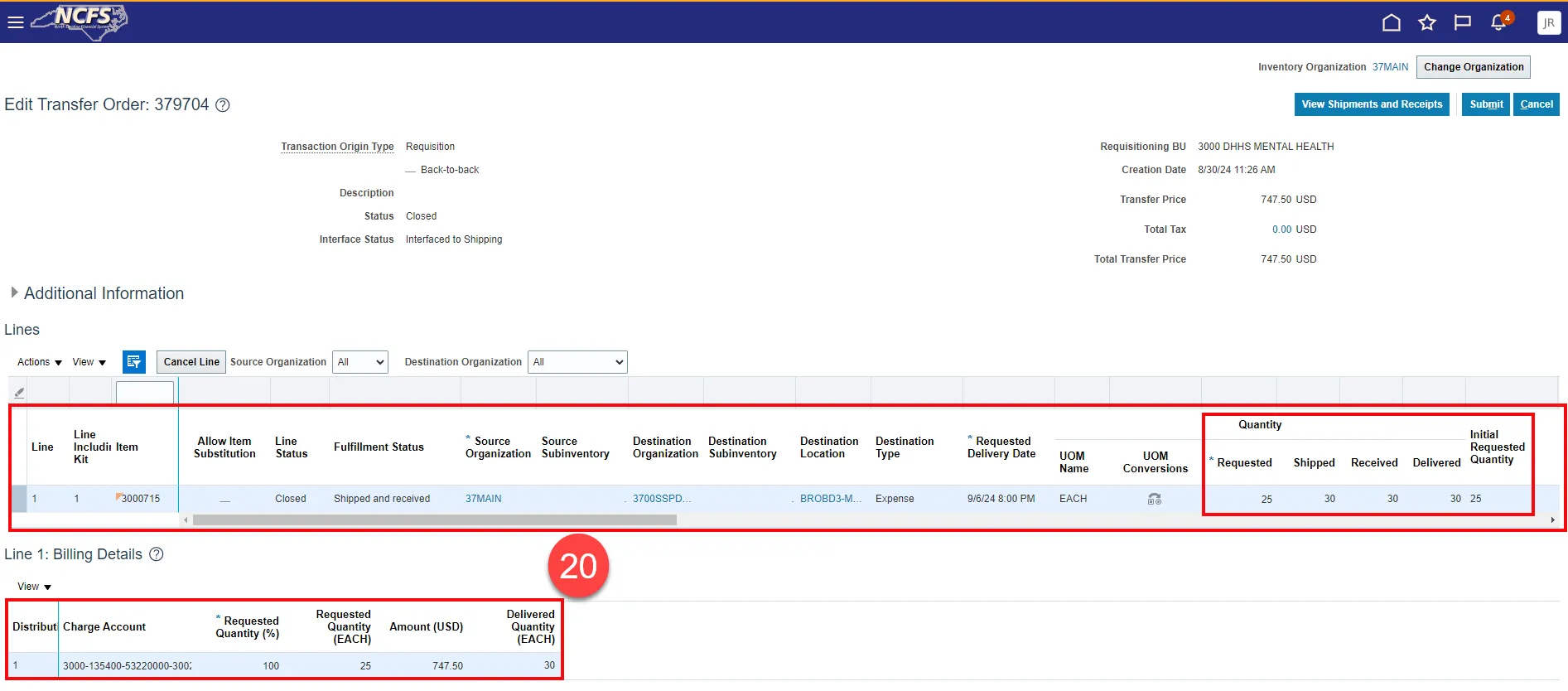Open the Source Organization dropdown

tap(360, 362)
